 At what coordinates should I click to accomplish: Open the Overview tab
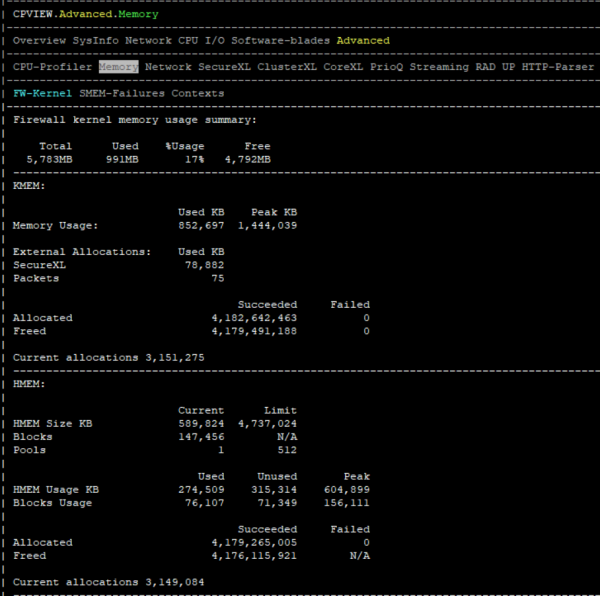click(39, 41)
